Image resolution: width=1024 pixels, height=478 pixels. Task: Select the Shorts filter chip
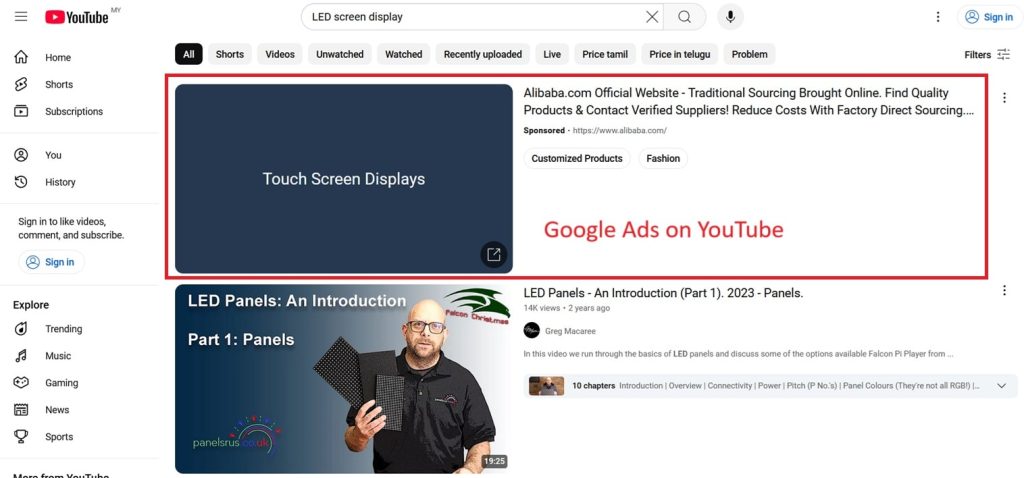tap(230, 54)
